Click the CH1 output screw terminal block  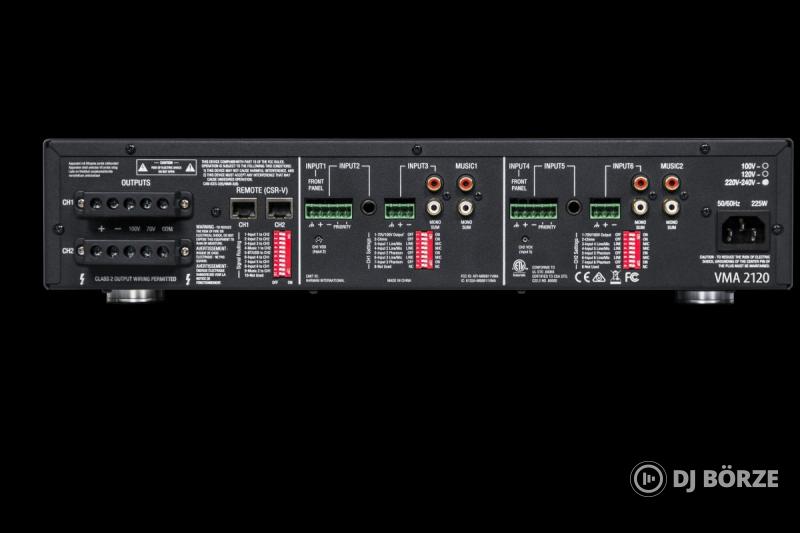point(133,204)
